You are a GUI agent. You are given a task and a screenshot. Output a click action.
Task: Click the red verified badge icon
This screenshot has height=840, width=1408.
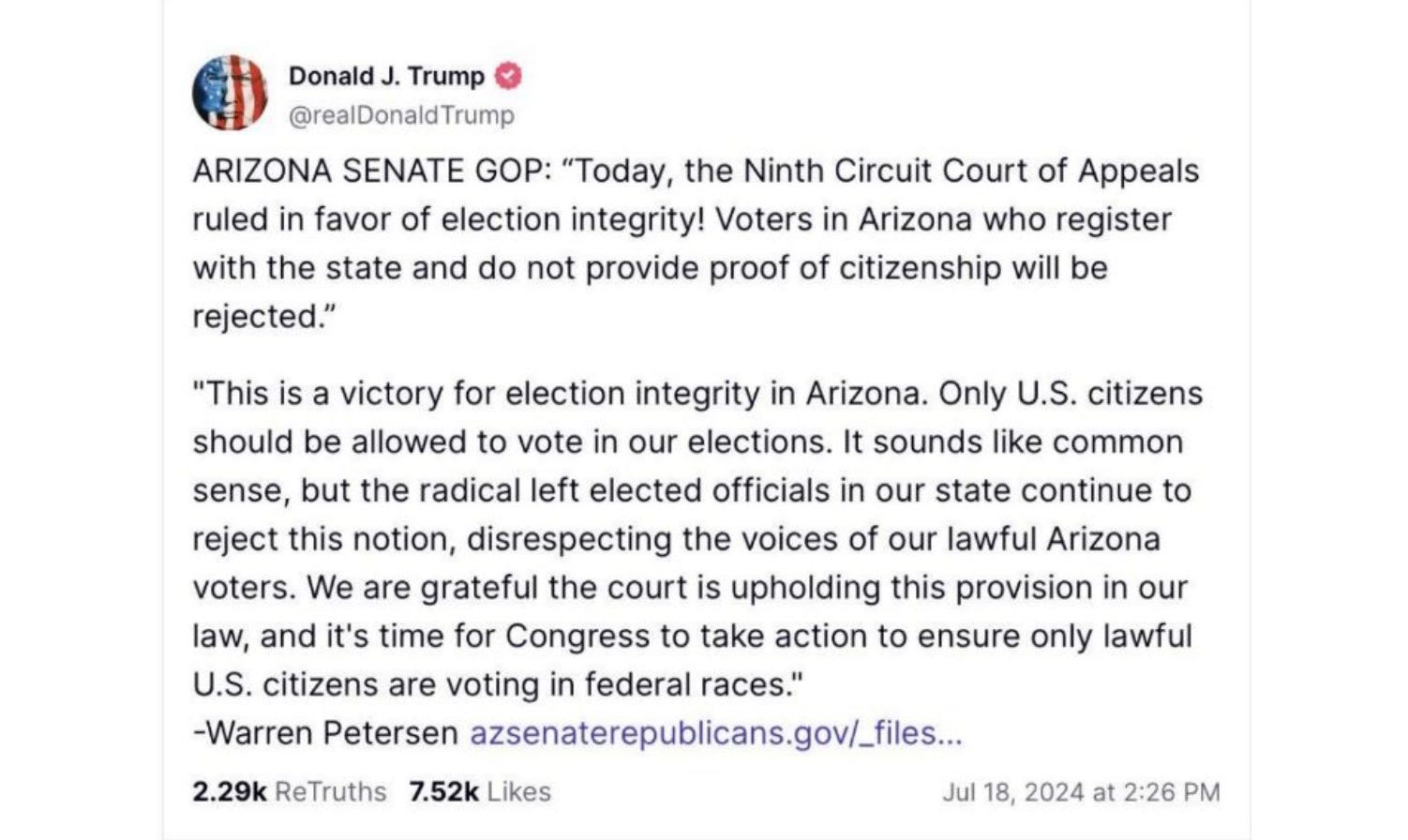pos(508,76)
